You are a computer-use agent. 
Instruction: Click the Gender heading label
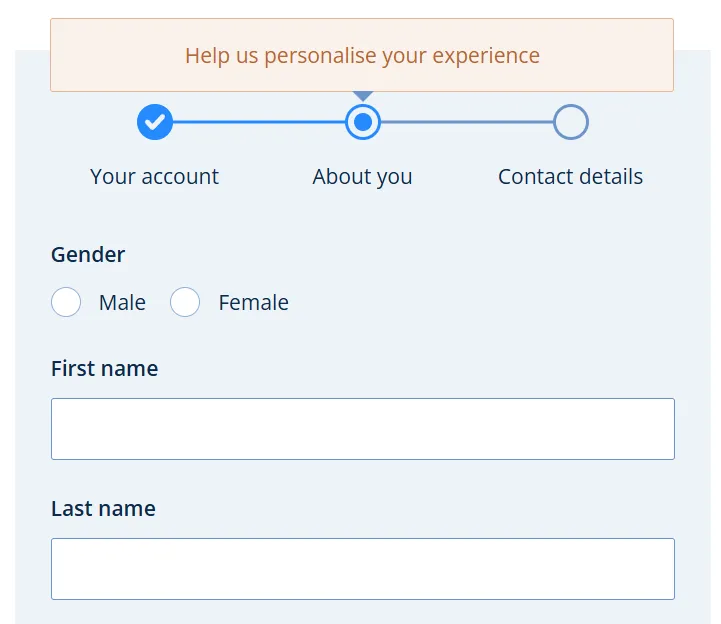[88, 255]
